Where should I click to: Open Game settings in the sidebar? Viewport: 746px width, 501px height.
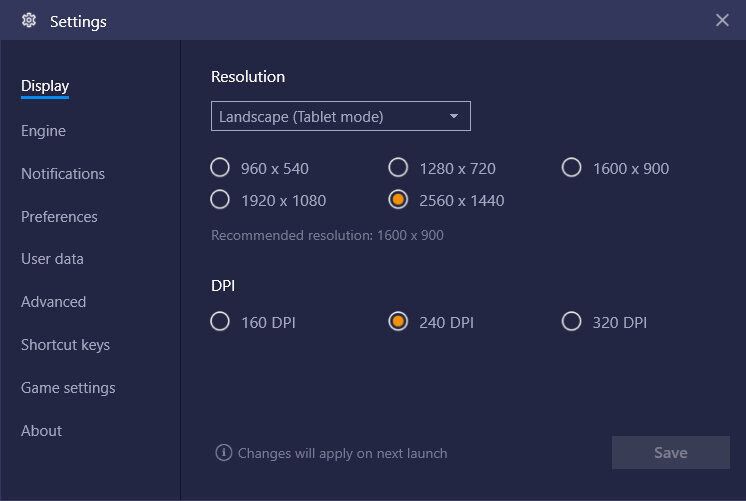pyautogui.click(x=68, y=388)
